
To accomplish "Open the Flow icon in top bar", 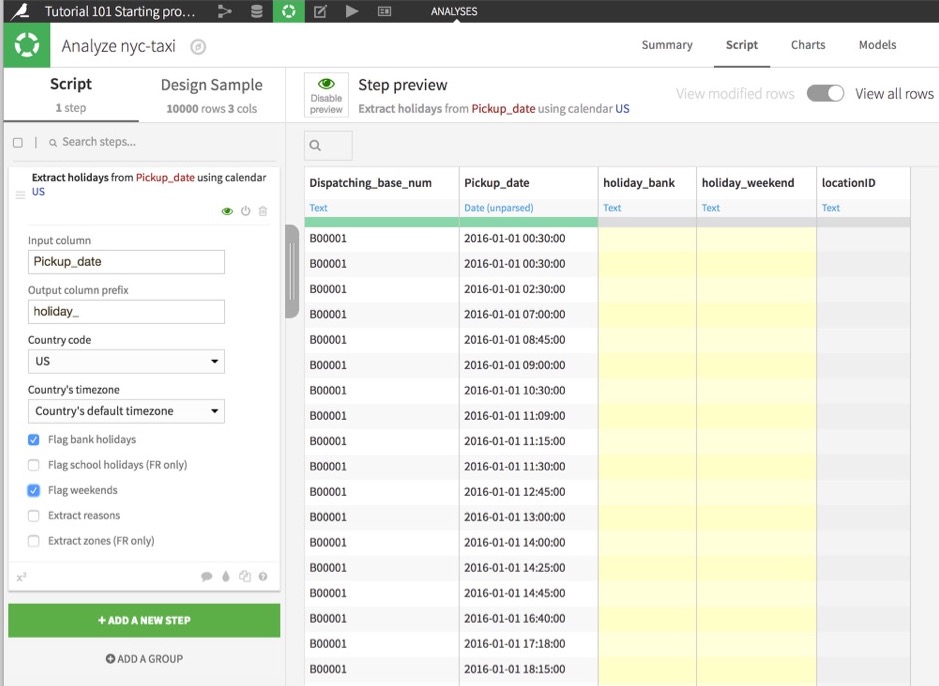I will click(x=225, y=12).
